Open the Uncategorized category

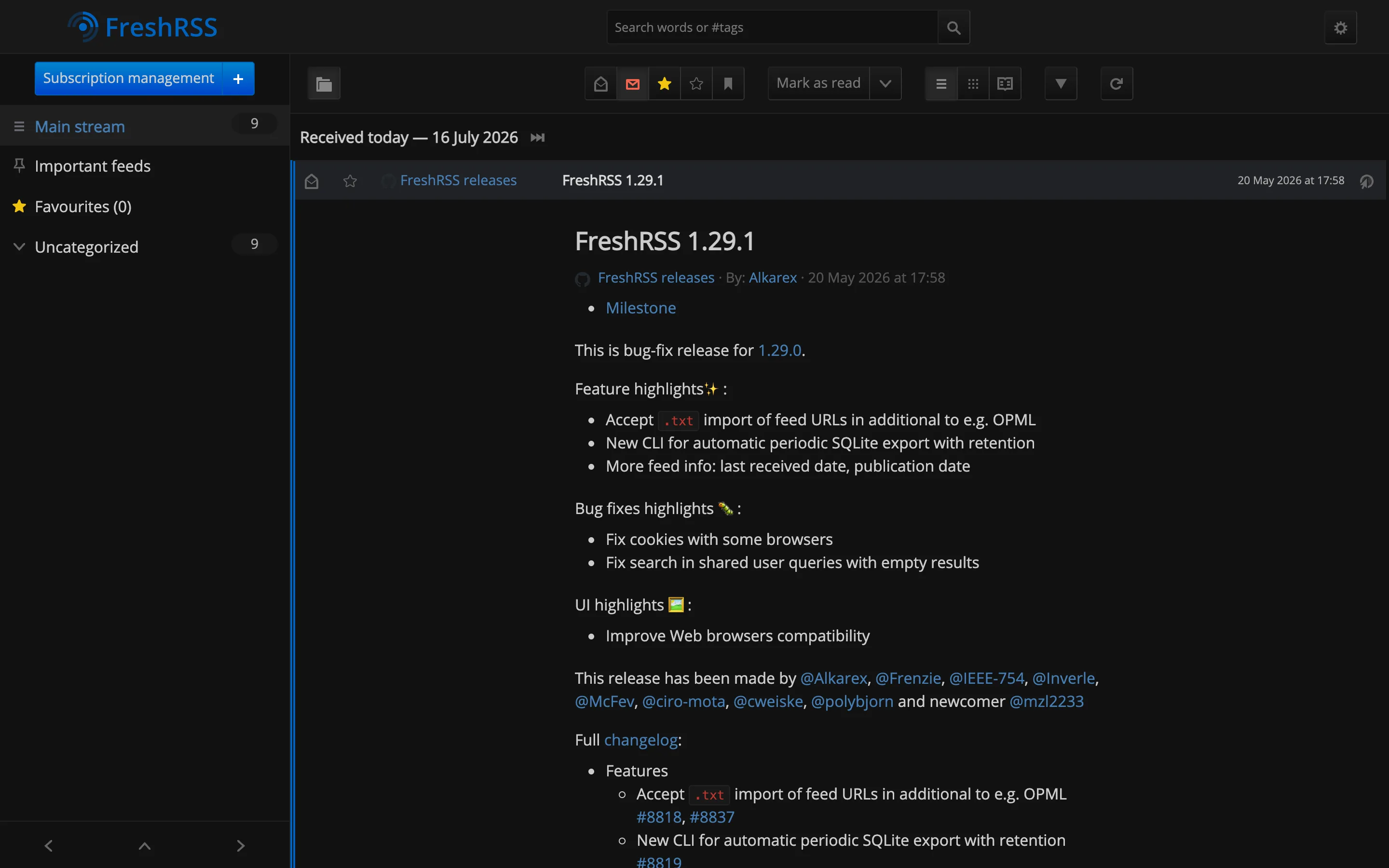[x=86, y=247]
